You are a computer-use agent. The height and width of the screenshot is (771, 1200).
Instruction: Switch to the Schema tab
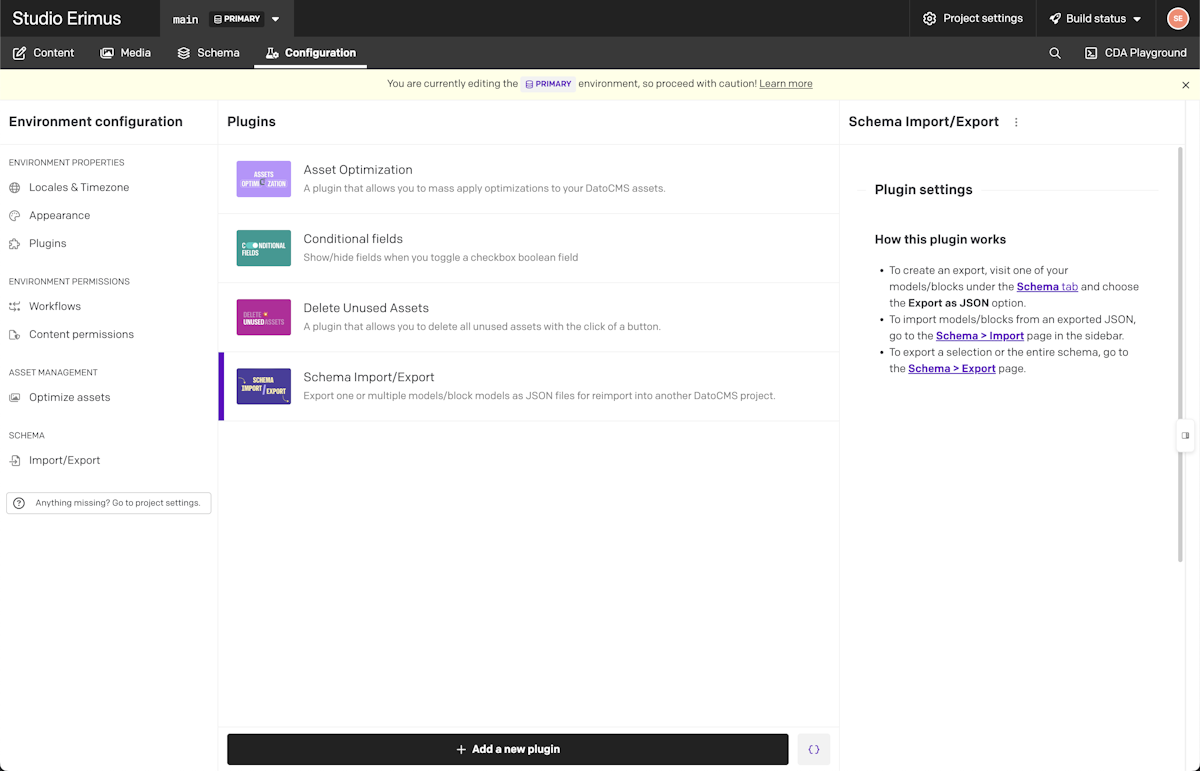click(208, 53)
